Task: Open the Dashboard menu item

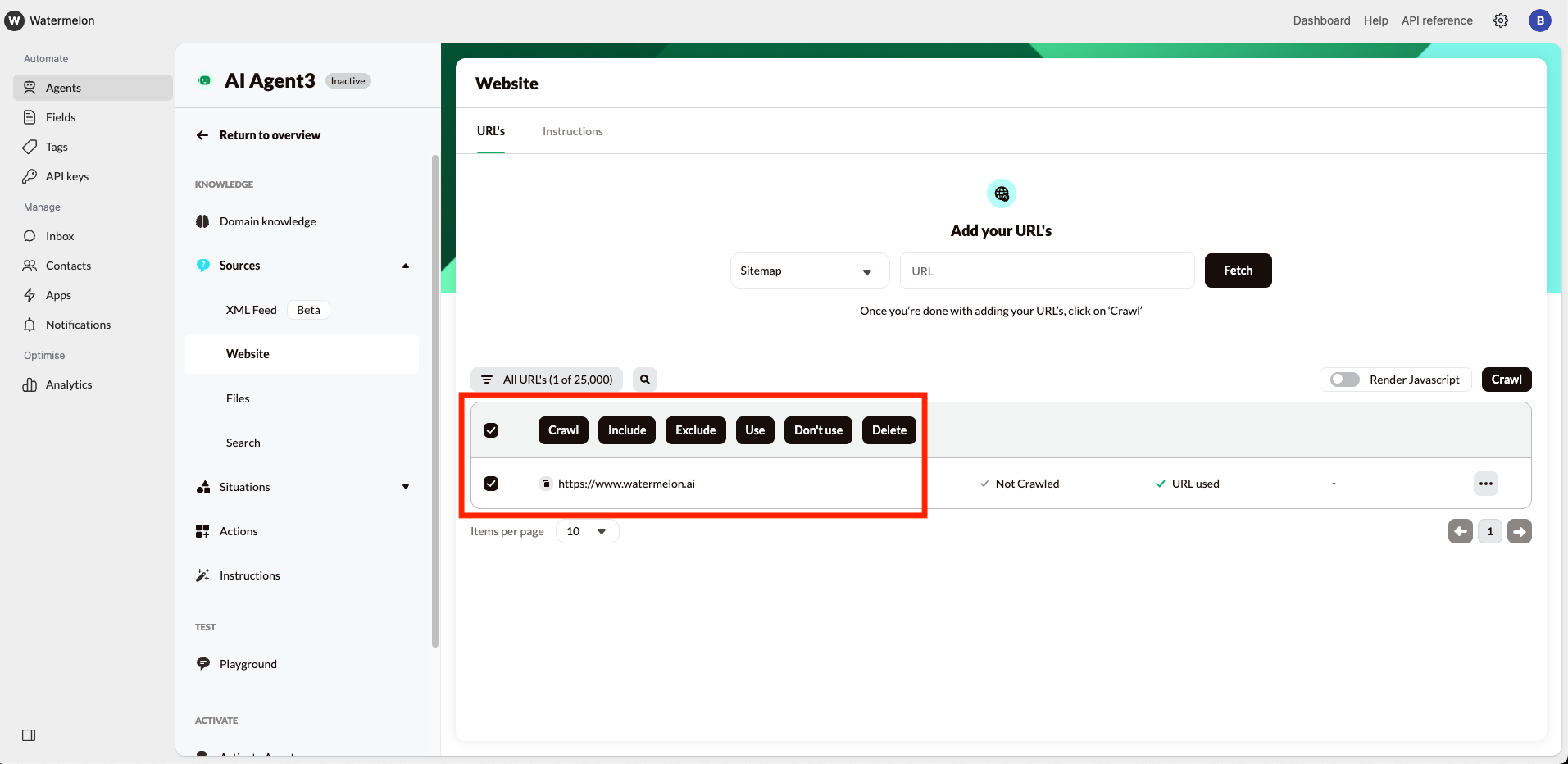Action: pyautogui.click(x=1320, y=20)
